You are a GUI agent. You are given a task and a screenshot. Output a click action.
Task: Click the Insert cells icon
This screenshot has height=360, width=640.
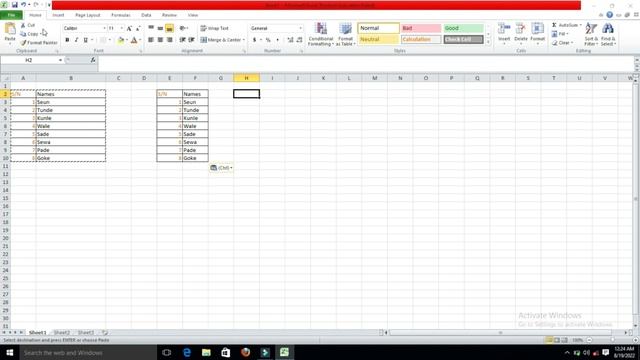pyautogui.click(x=504, y=29)
